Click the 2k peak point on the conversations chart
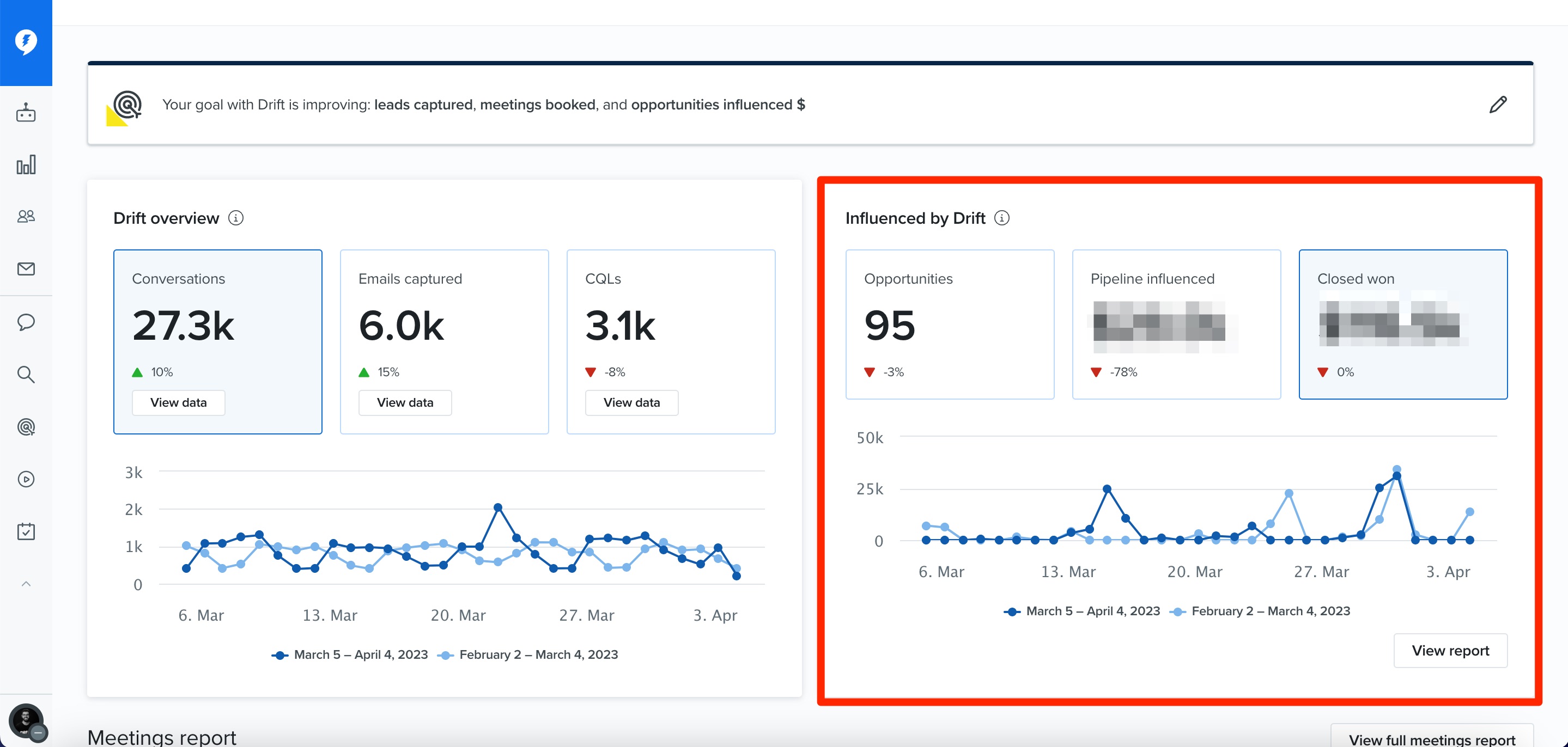The width and height of the screenshot is (1568, 747). 498,507
